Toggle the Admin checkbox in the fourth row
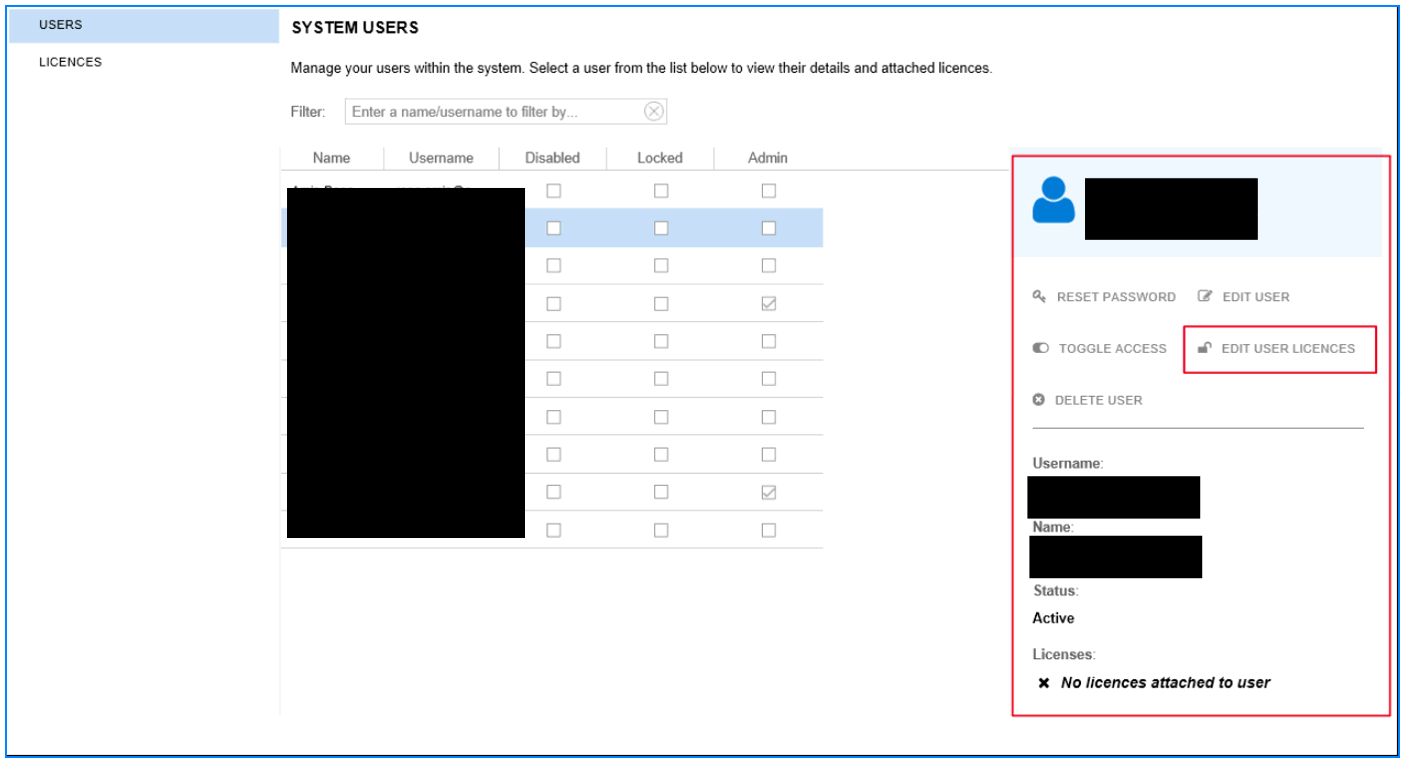The image size is (1413, 765). tap(769, 304)
